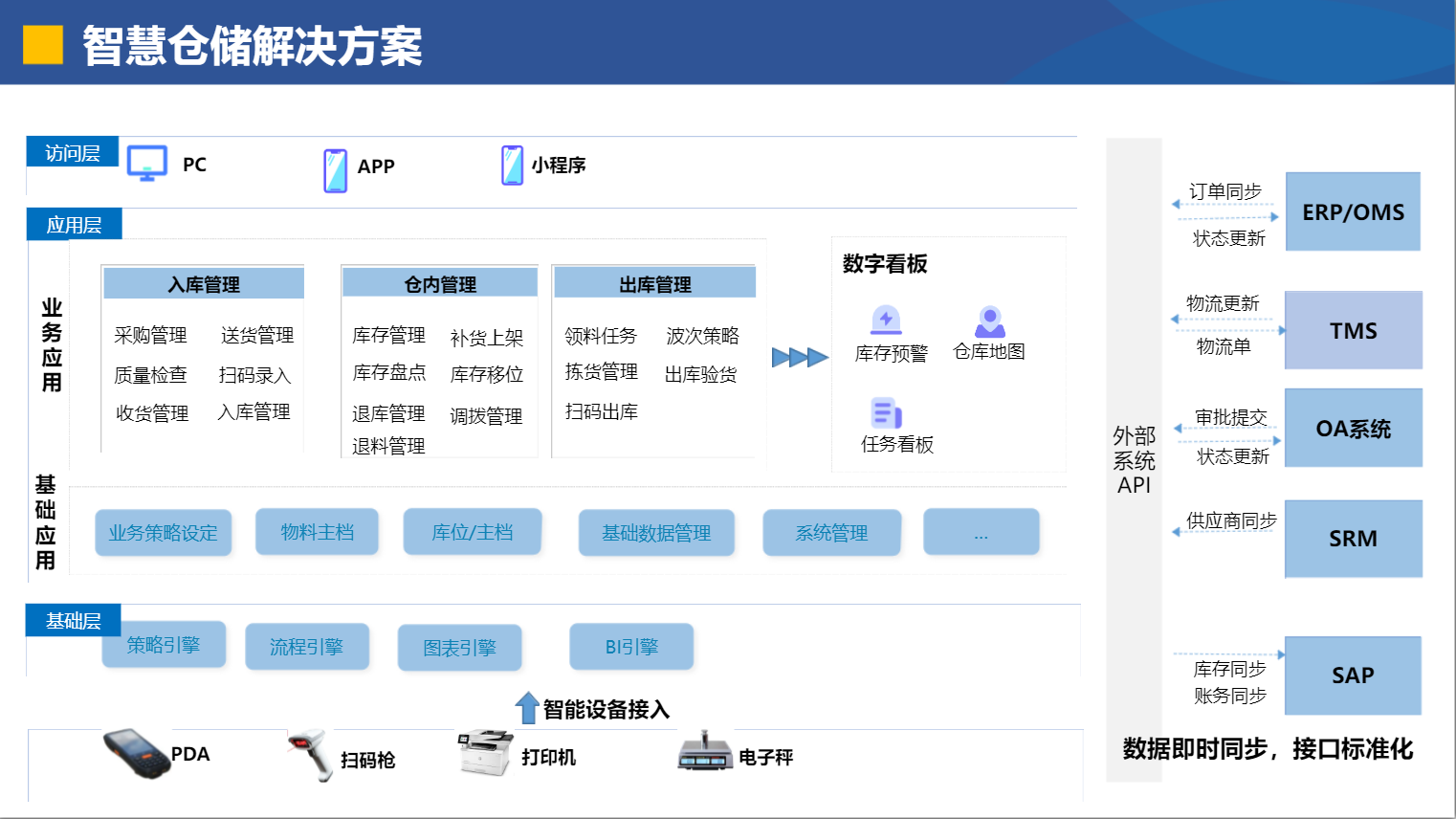Click the ellipsis more button
The width and height of the screenshot is (1456, 819).
(982, 532)
